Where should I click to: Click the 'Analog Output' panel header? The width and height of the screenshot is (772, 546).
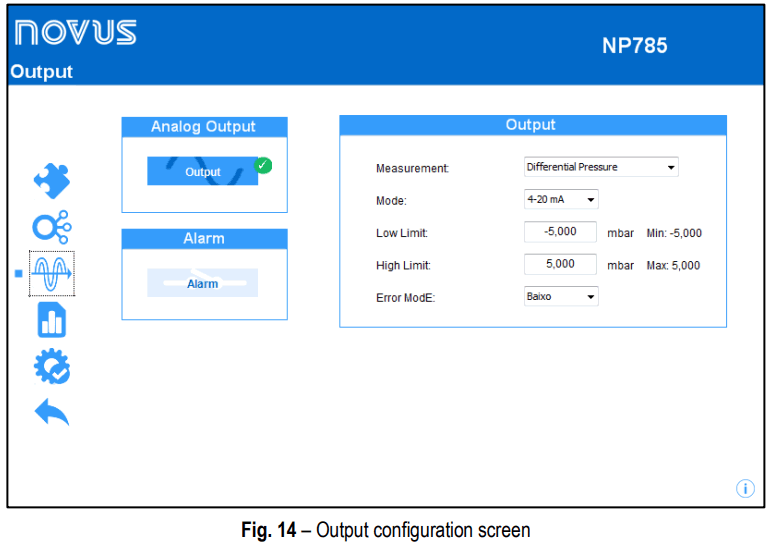coord(204,127)
